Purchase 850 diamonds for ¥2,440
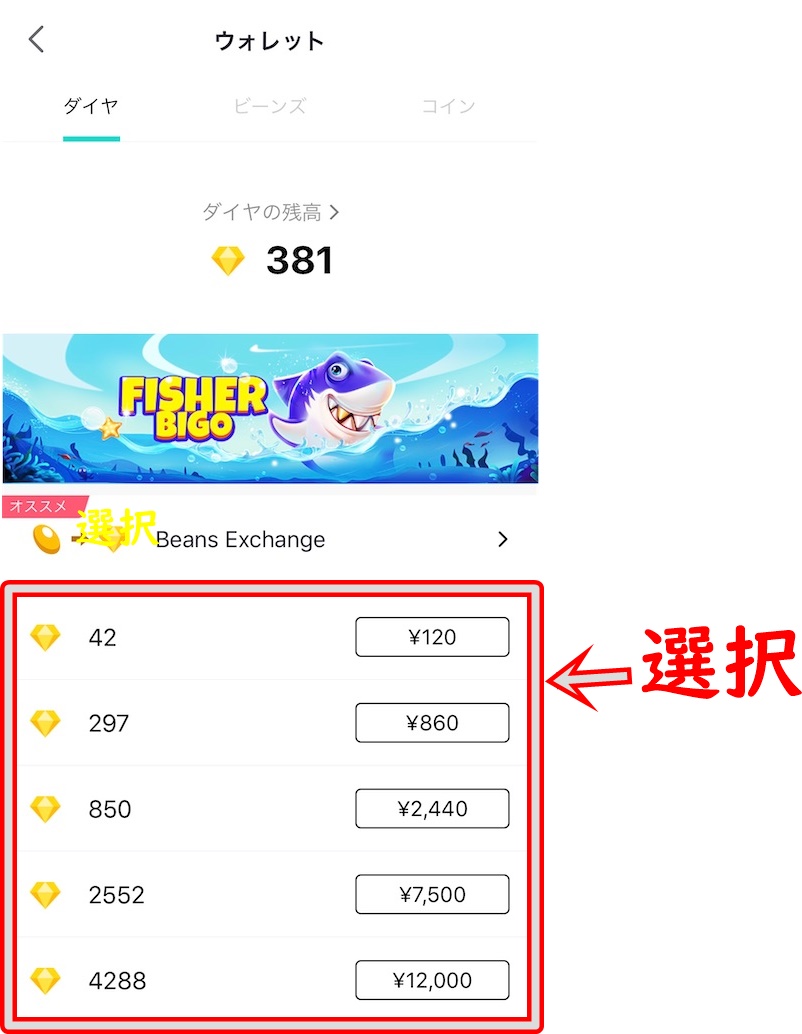Viewport: 802px width, 1034px height. pyautogui.click(x=432, y=808)
